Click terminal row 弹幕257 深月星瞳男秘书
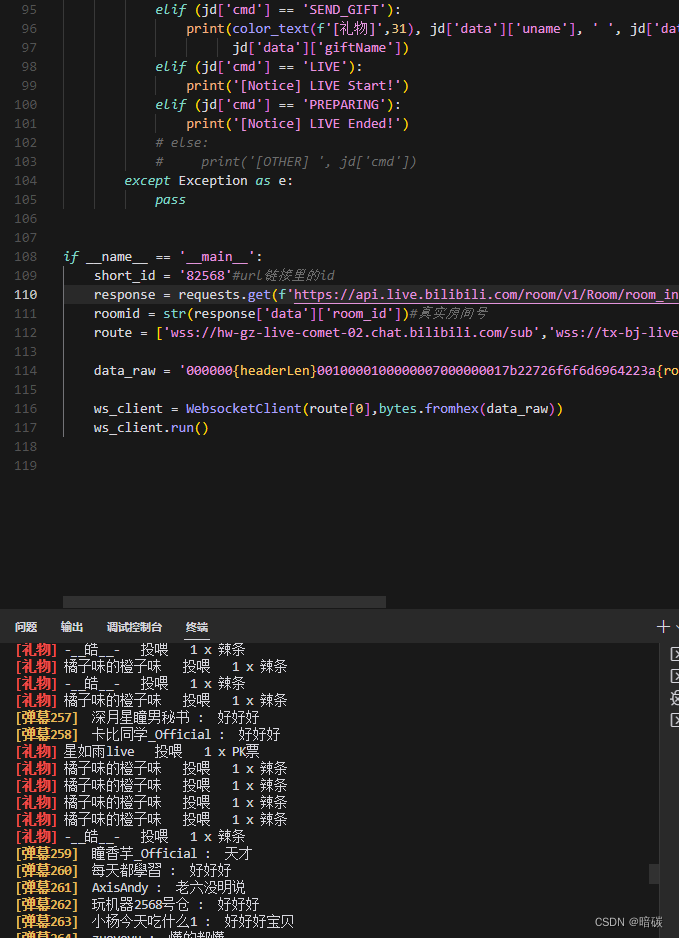The width and height of the screenshot is (679, 938). point(138,717)
